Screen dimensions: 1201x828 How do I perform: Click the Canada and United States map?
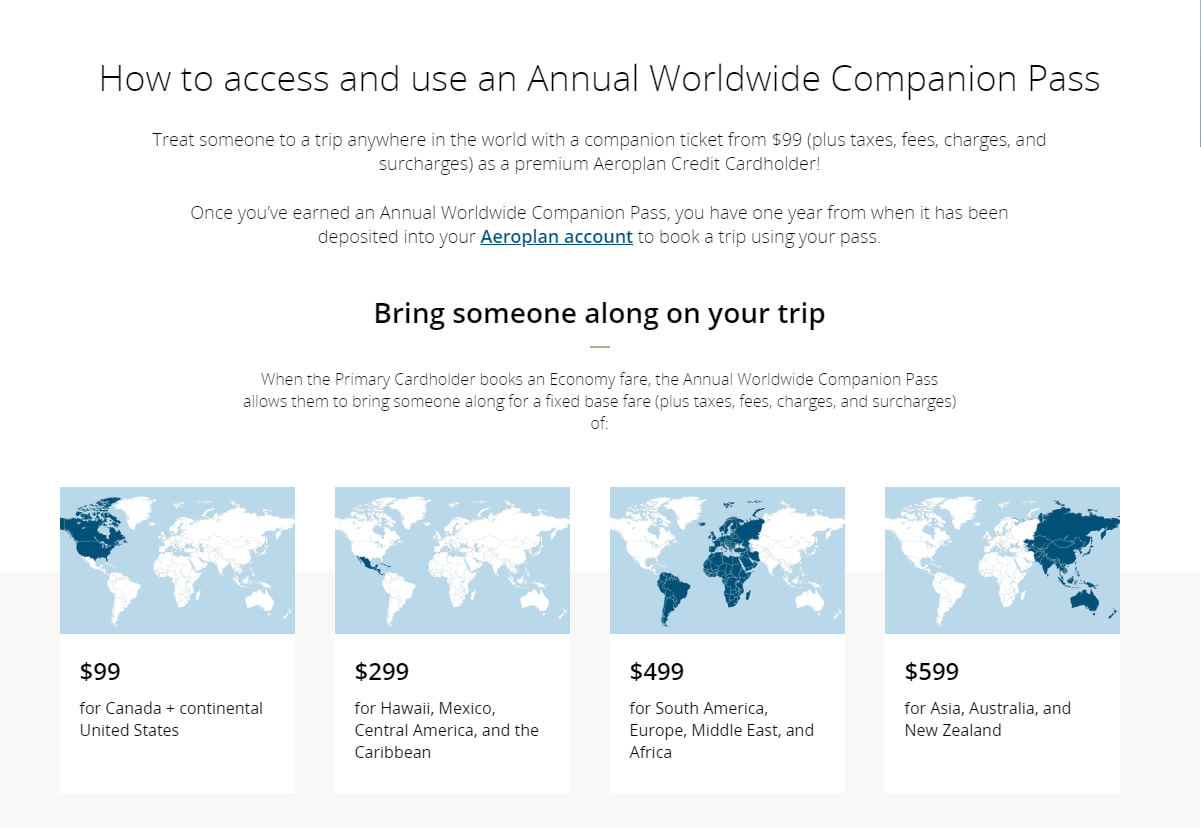(x=177, y=560)
